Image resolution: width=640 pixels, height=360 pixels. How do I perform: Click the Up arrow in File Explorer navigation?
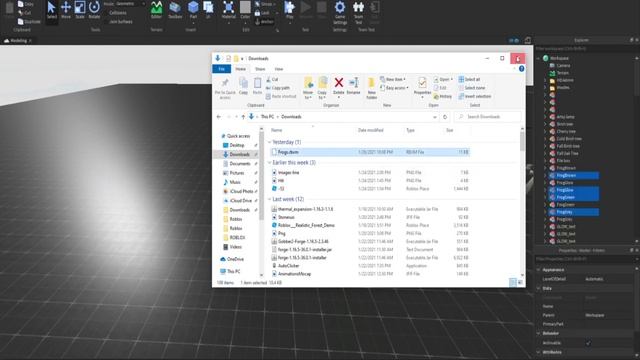[x=243, y=117]
